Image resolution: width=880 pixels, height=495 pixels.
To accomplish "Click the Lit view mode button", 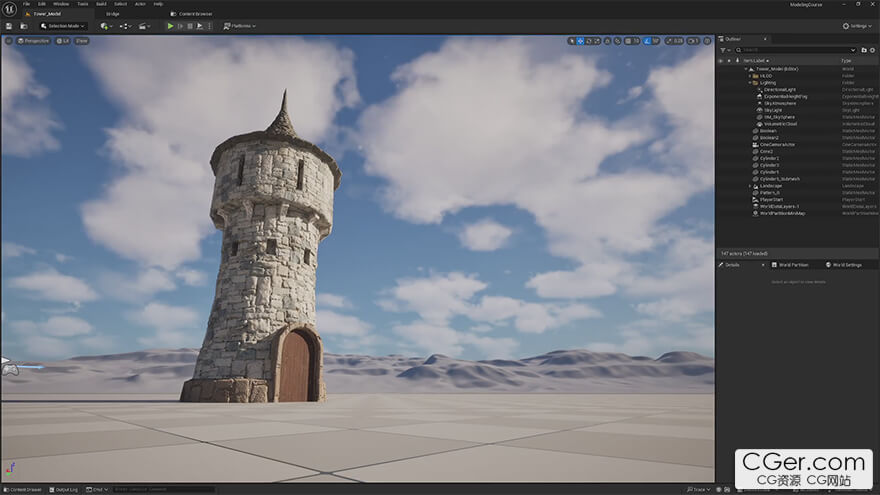I will point(63,41).
